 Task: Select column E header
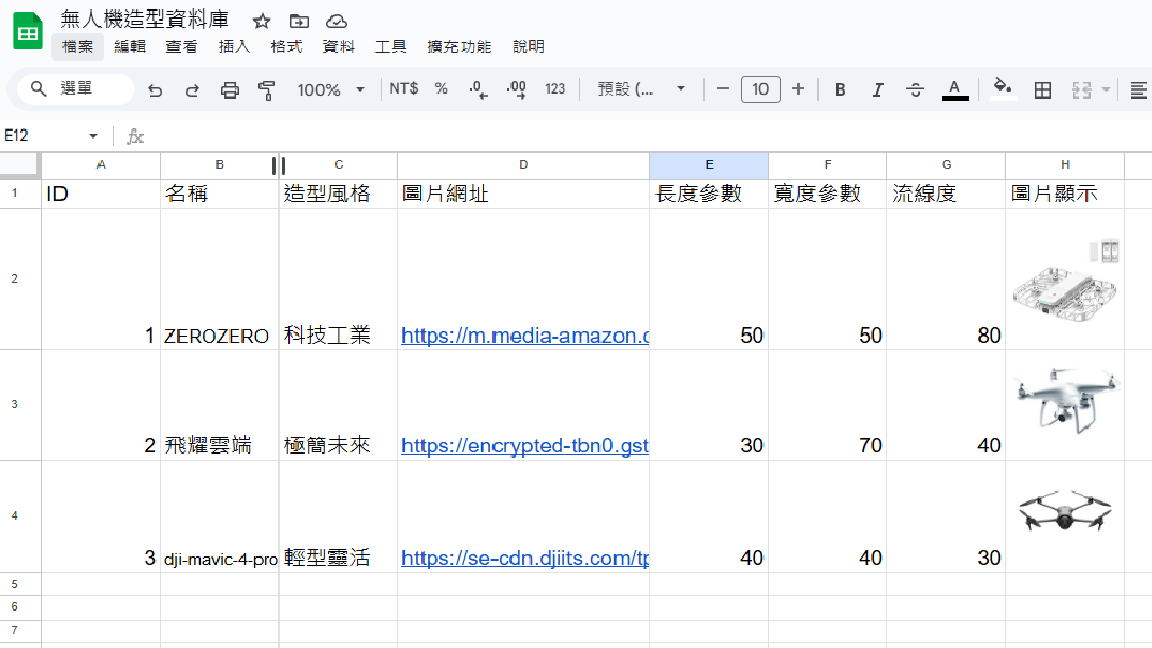coord(709,165)
